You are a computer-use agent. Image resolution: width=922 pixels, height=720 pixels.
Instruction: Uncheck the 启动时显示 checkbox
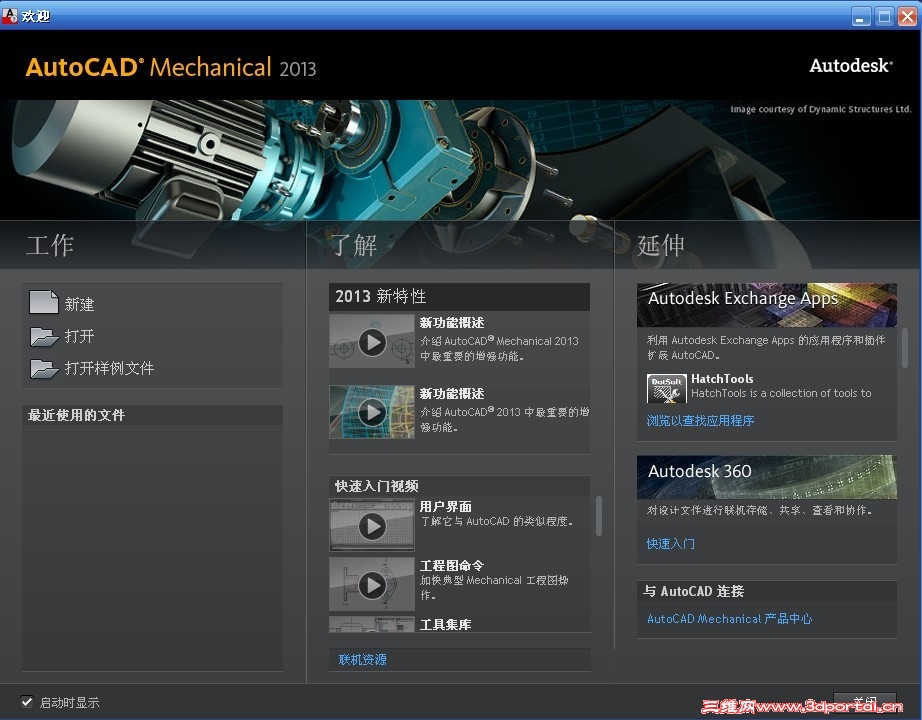click(26, 701)
